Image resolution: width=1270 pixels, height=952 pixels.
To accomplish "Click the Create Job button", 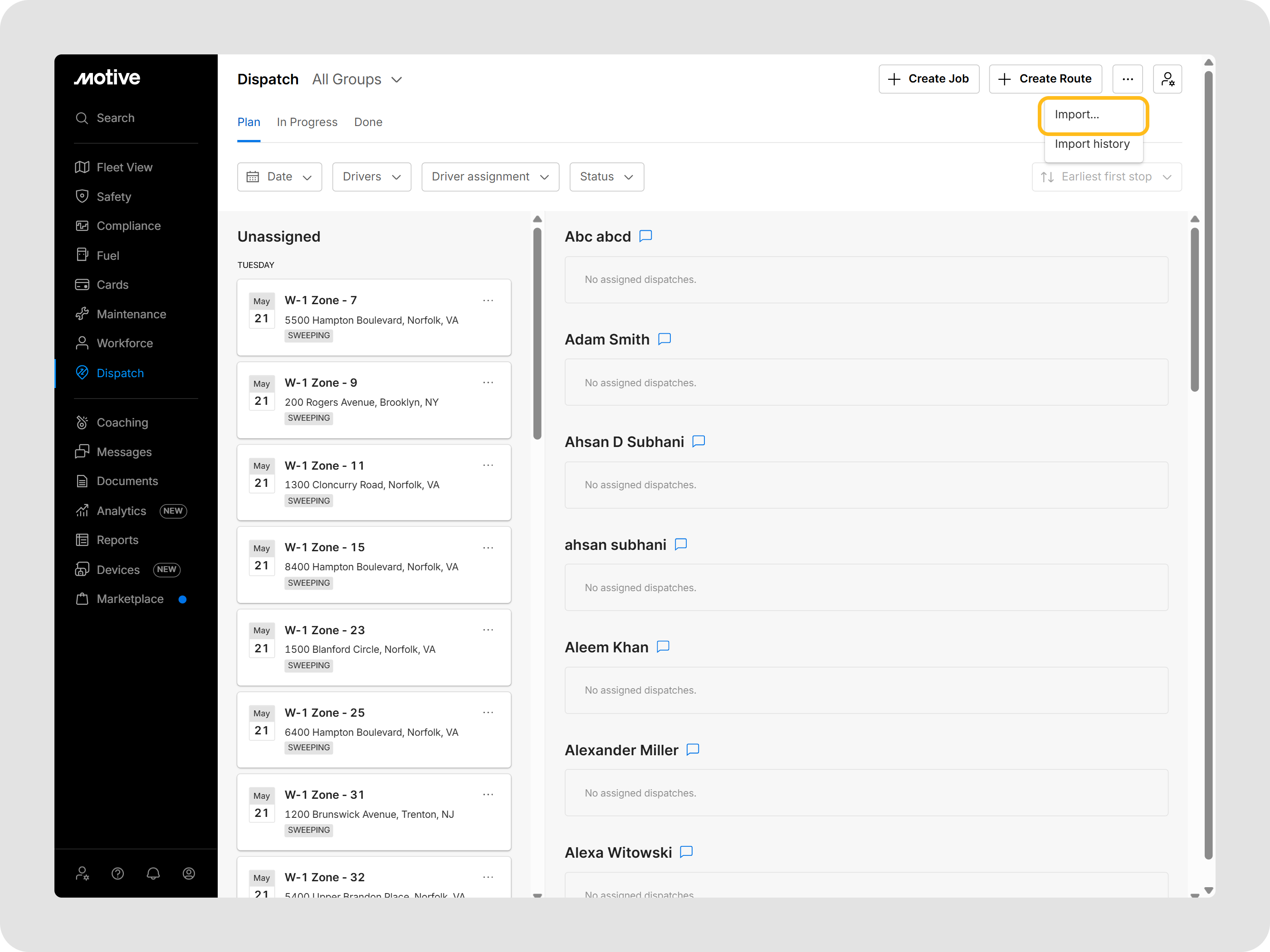I will (928, 79).
